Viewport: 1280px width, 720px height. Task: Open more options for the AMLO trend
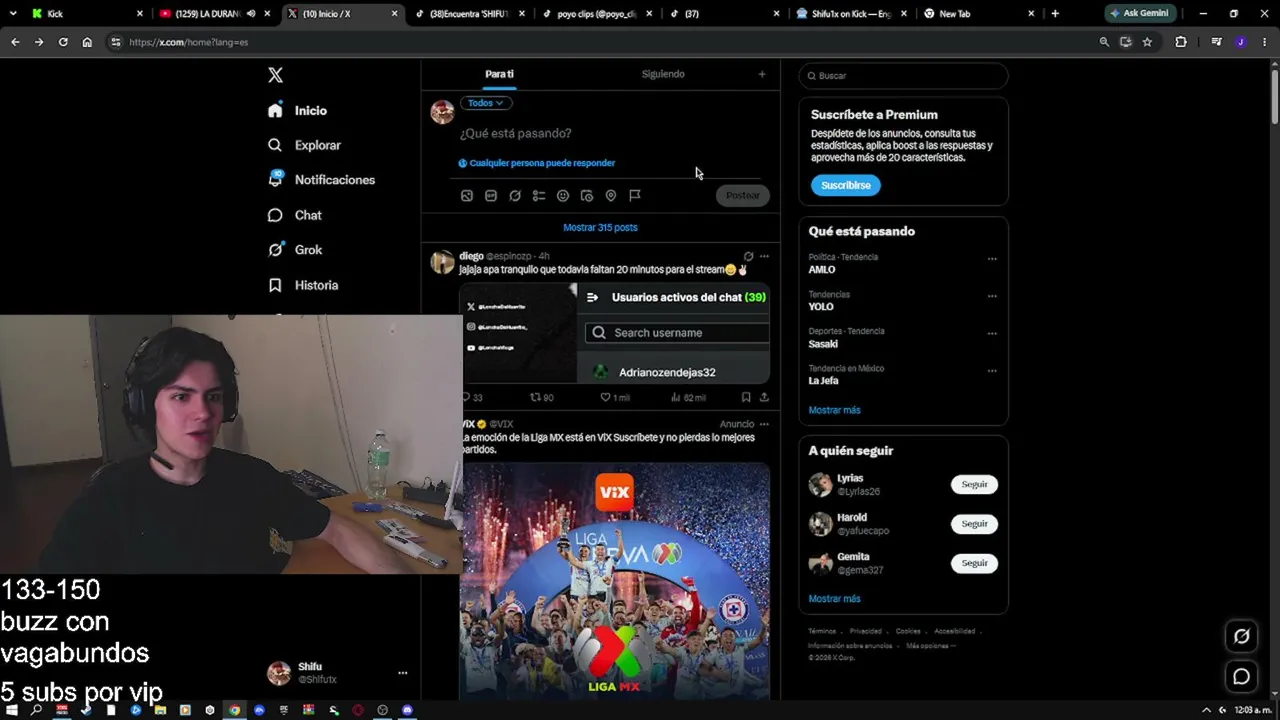[x=992, y=259]
